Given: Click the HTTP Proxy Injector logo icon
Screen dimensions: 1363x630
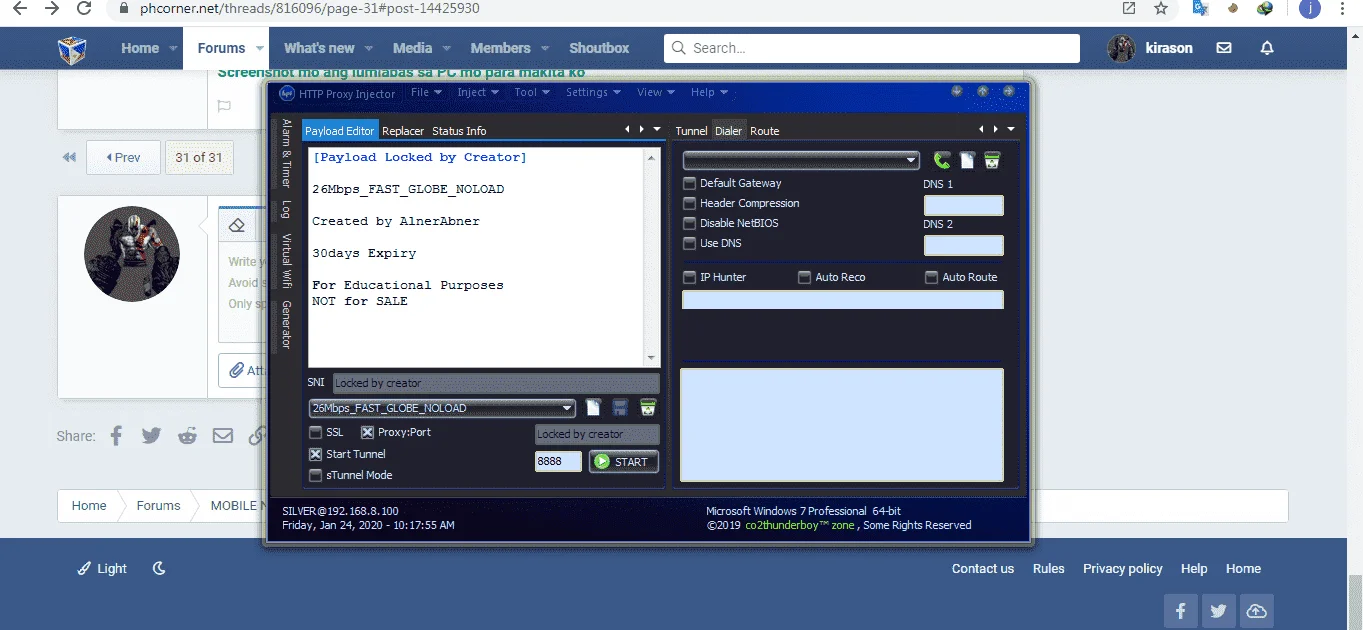Looking at the screenshot, I should pos(287,93).
